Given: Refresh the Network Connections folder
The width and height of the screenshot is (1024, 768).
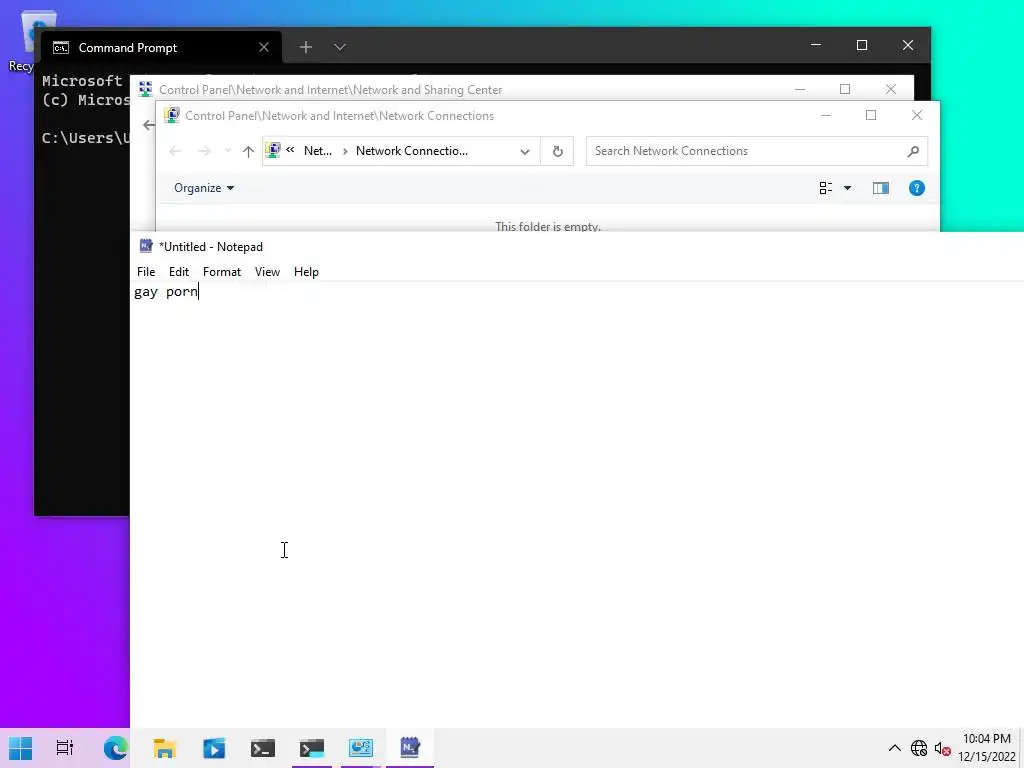Looking at the screenshot, I should (x=557, y=152).
